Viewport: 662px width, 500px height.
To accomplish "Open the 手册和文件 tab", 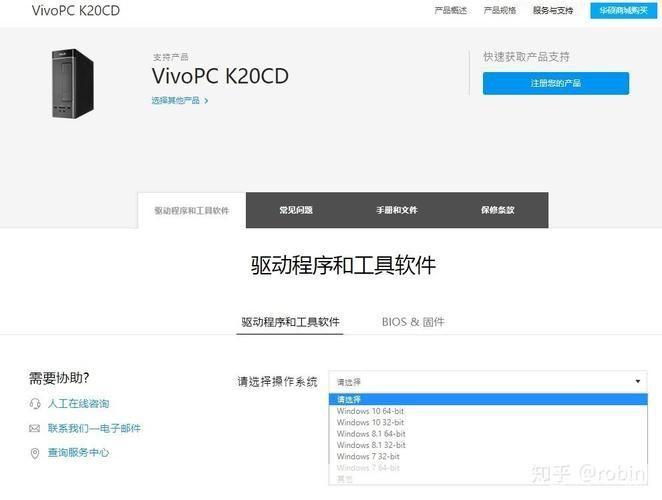I will click(396, 210).
